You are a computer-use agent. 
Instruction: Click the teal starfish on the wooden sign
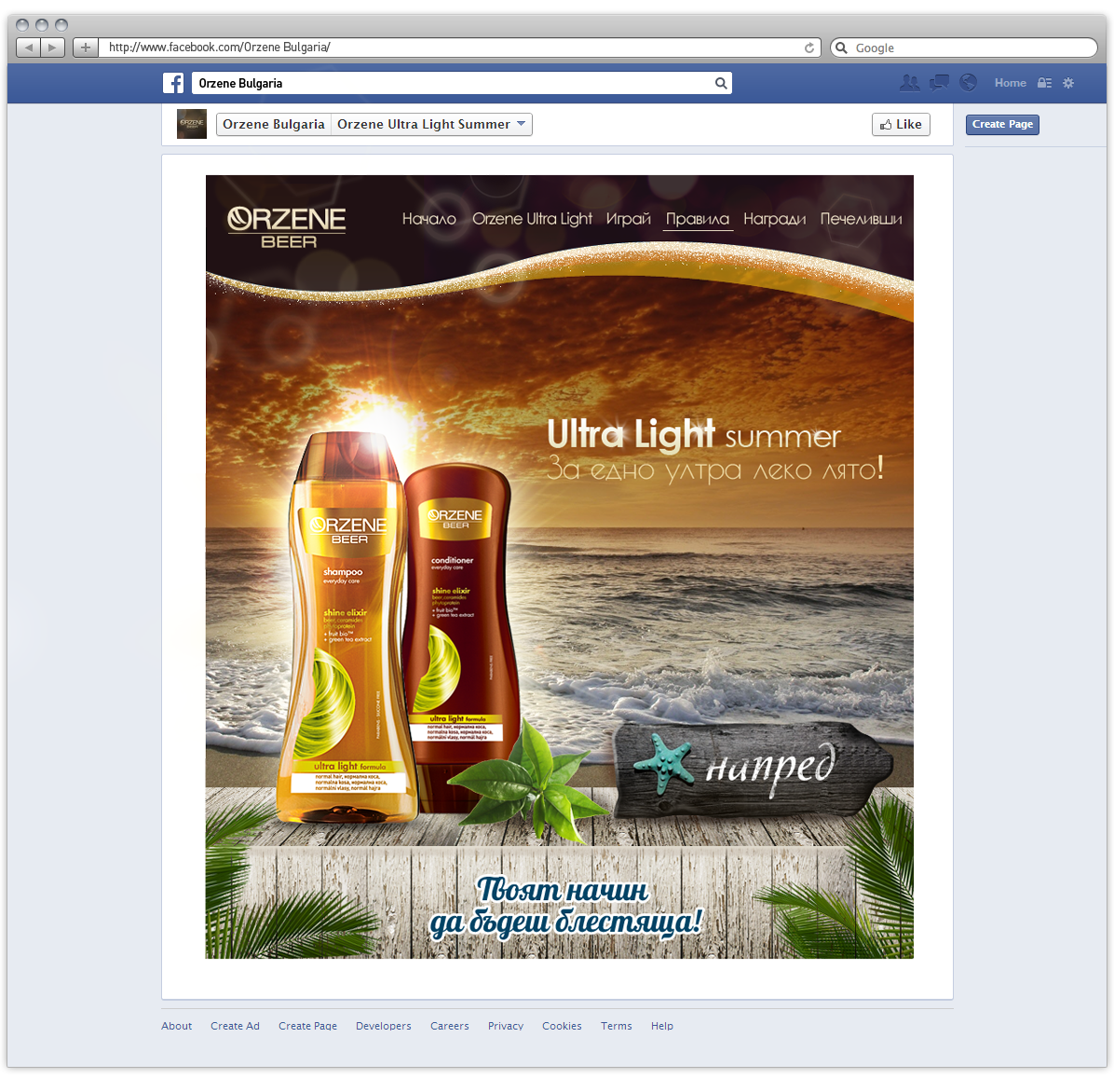(x=663, y=764)
